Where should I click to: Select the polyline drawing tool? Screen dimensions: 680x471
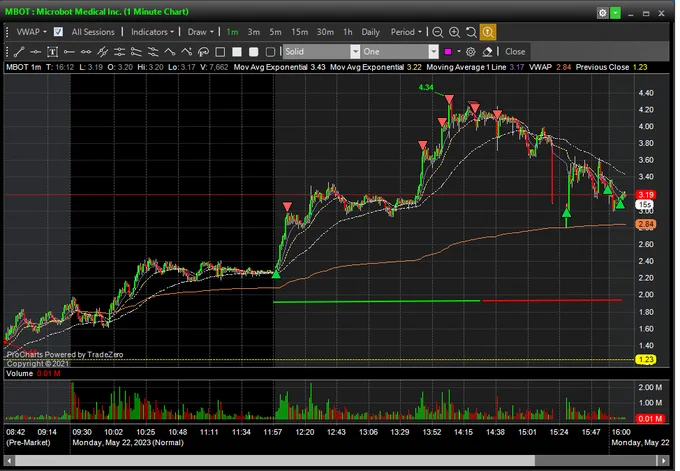170,52
